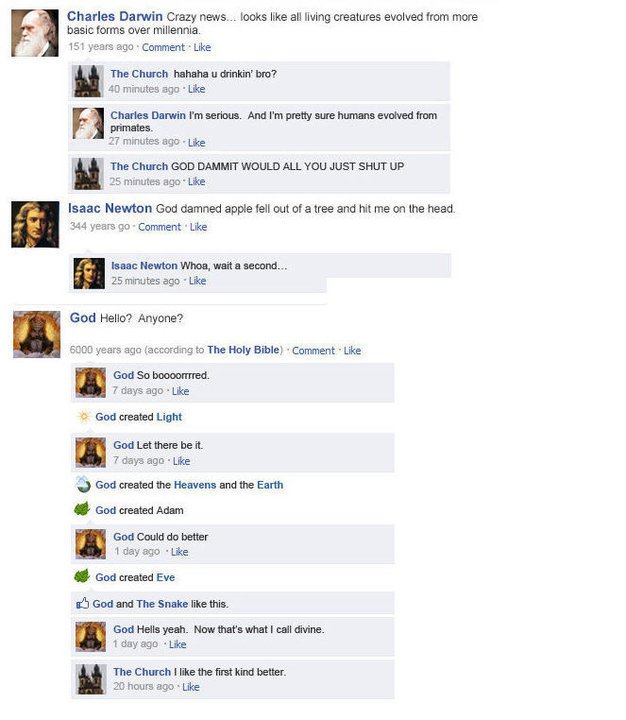The height and width of the screenshot is (720, 626).
Task: Click God's large profile avatar
Action: pyautogui.click(x=37, y=334)
